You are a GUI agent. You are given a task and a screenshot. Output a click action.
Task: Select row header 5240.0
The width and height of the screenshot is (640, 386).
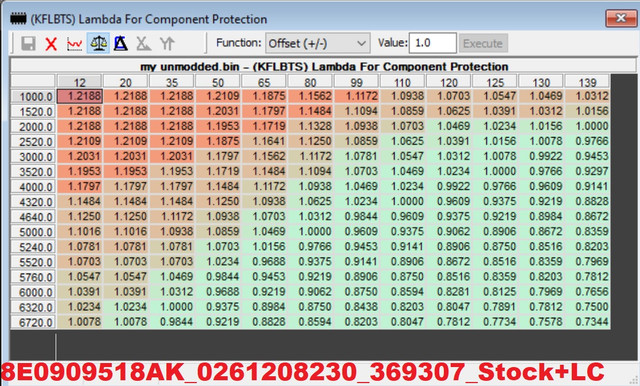33,247
